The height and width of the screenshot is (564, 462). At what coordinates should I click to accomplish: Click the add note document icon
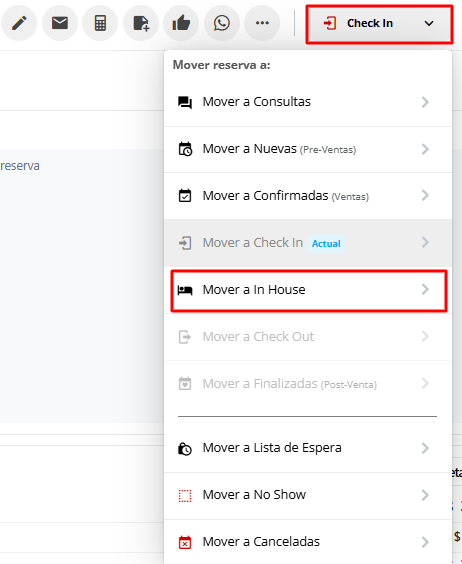click(x=141, y=23)
